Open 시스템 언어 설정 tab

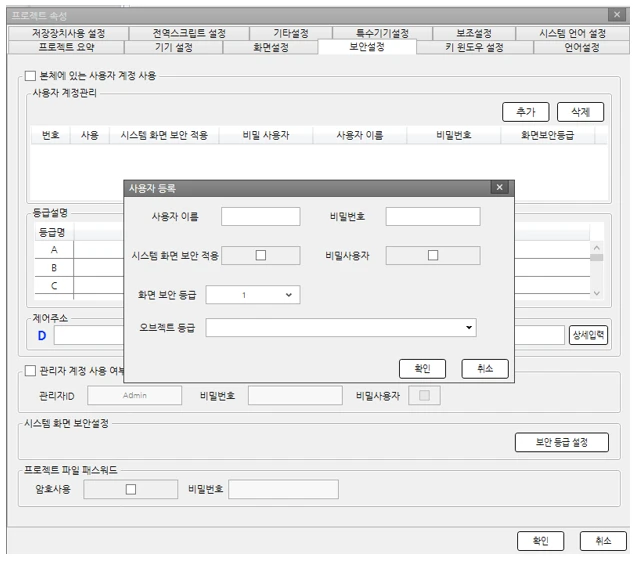tap(572, 33)
